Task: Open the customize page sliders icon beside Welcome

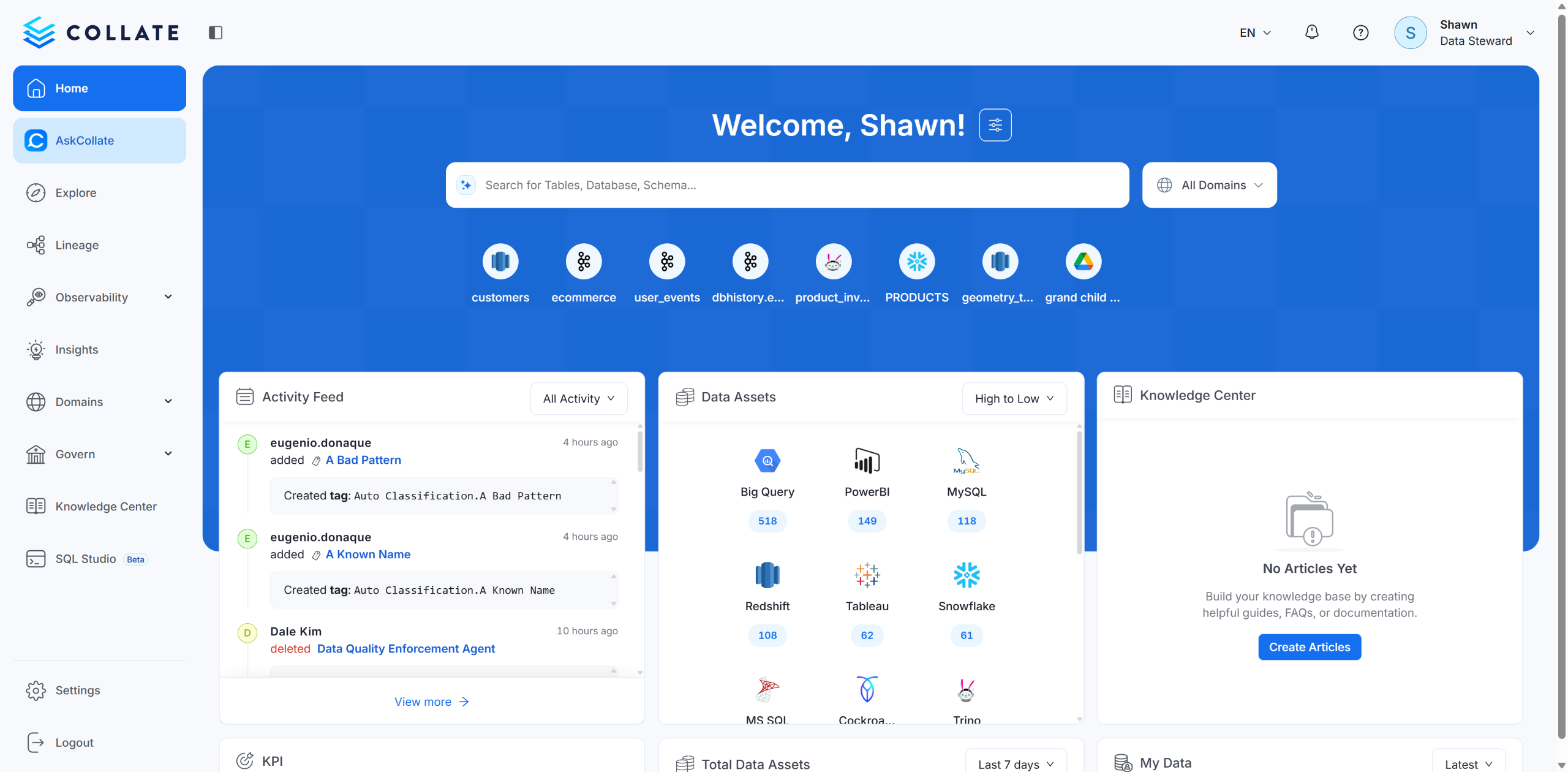Action: 995,125
